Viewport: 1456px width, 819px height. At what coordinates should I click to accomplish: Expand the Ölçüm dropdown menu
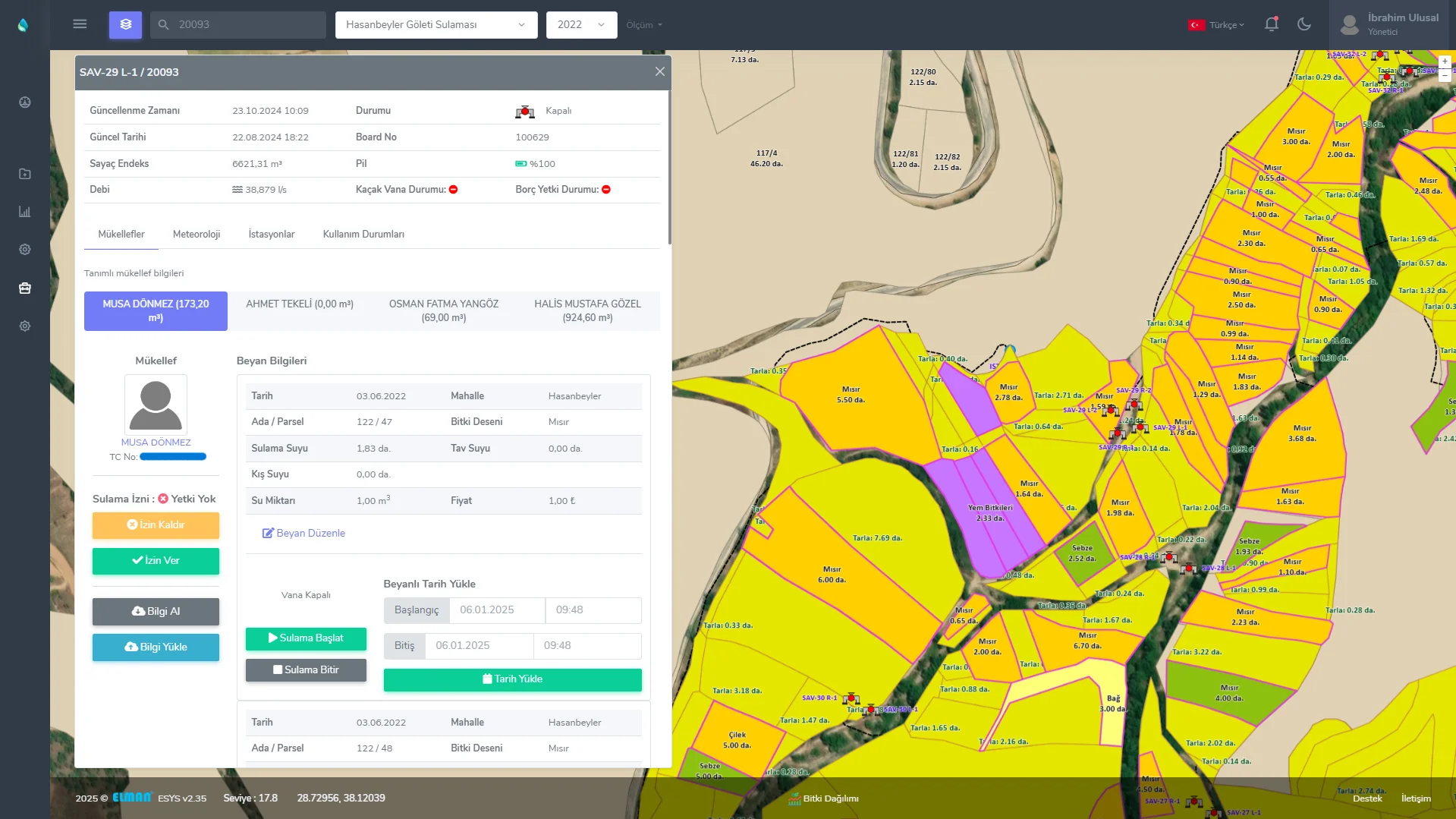click(644, 25)
